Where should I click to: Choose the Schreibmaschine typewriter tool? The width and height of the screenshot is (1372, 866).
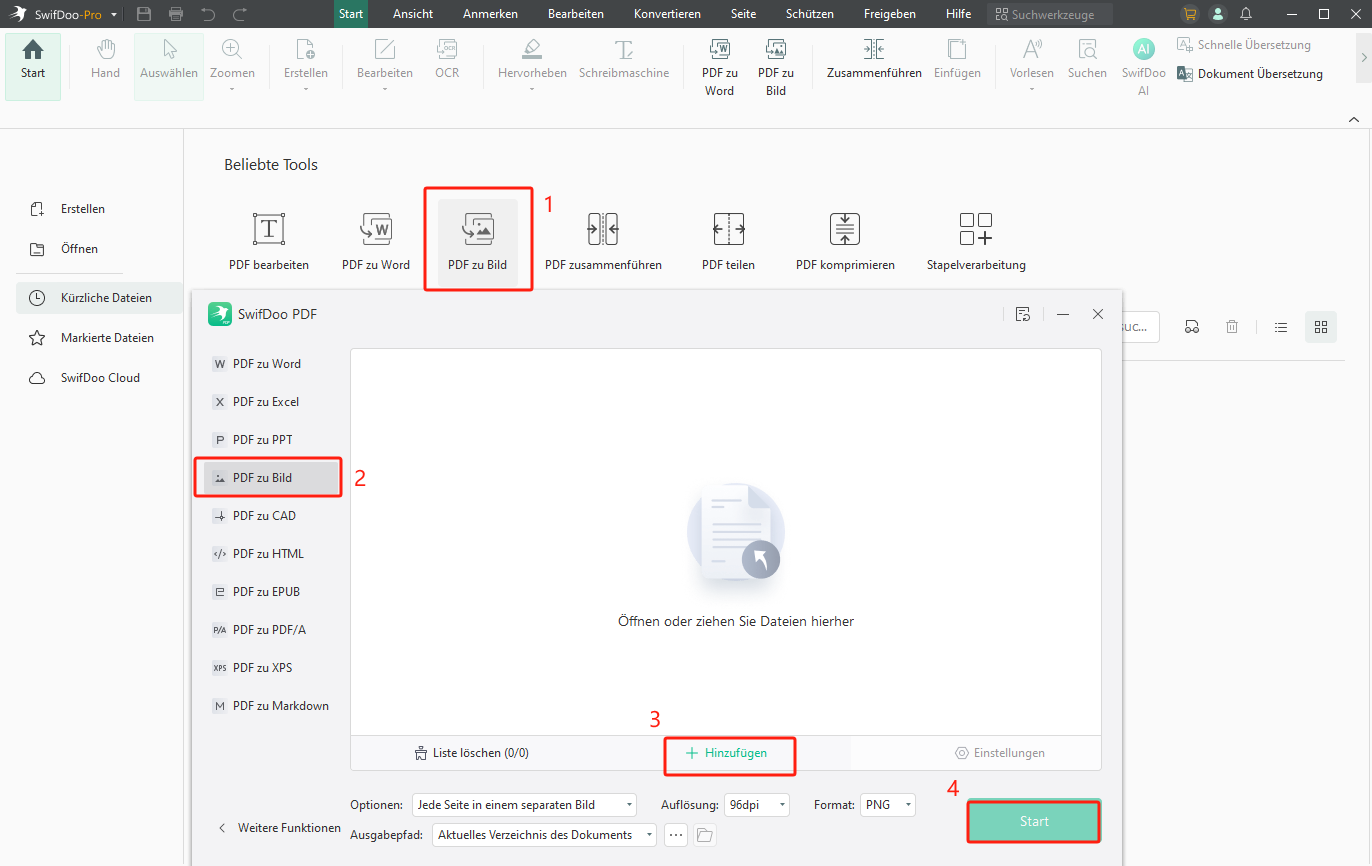tap(624, 60)
